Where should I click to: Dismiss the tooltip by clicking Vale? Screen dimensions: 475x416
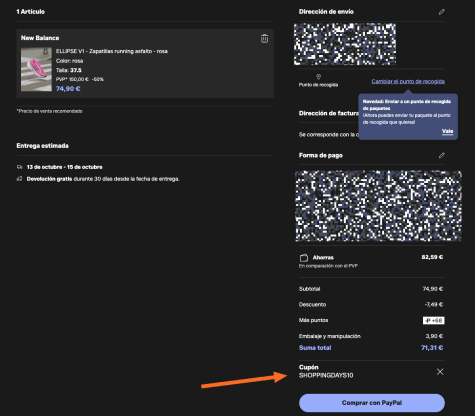(447, 131)
